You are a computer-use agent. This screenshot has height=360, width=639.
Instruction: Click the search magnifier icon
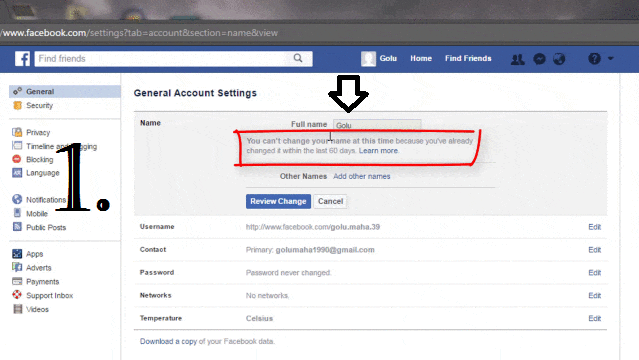298,58
